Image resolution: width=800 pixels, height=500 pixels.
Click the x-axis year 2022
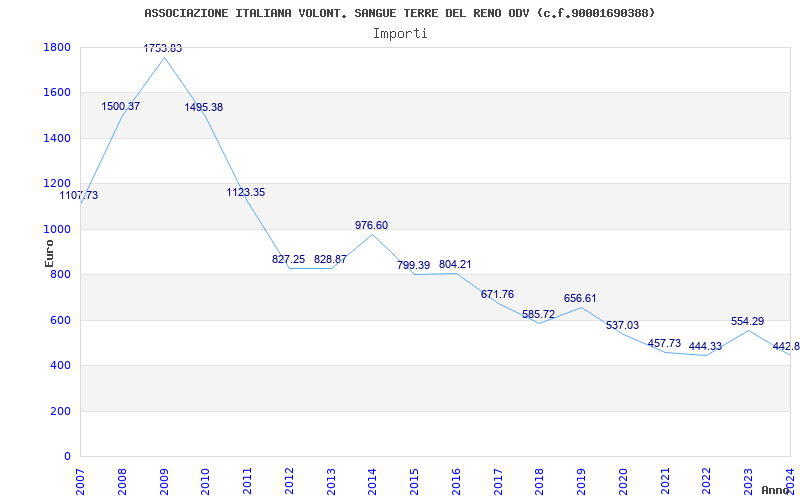[707, 482]
